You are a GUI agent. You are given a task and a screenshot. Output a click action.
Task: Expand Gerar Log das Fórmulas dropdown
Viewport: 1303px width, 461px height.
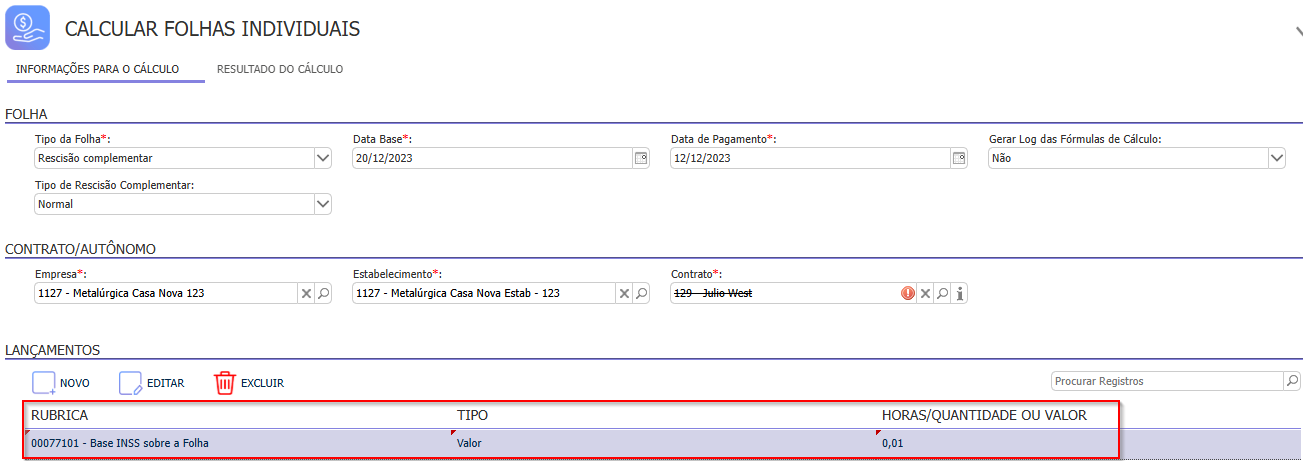pos(1276,158)
